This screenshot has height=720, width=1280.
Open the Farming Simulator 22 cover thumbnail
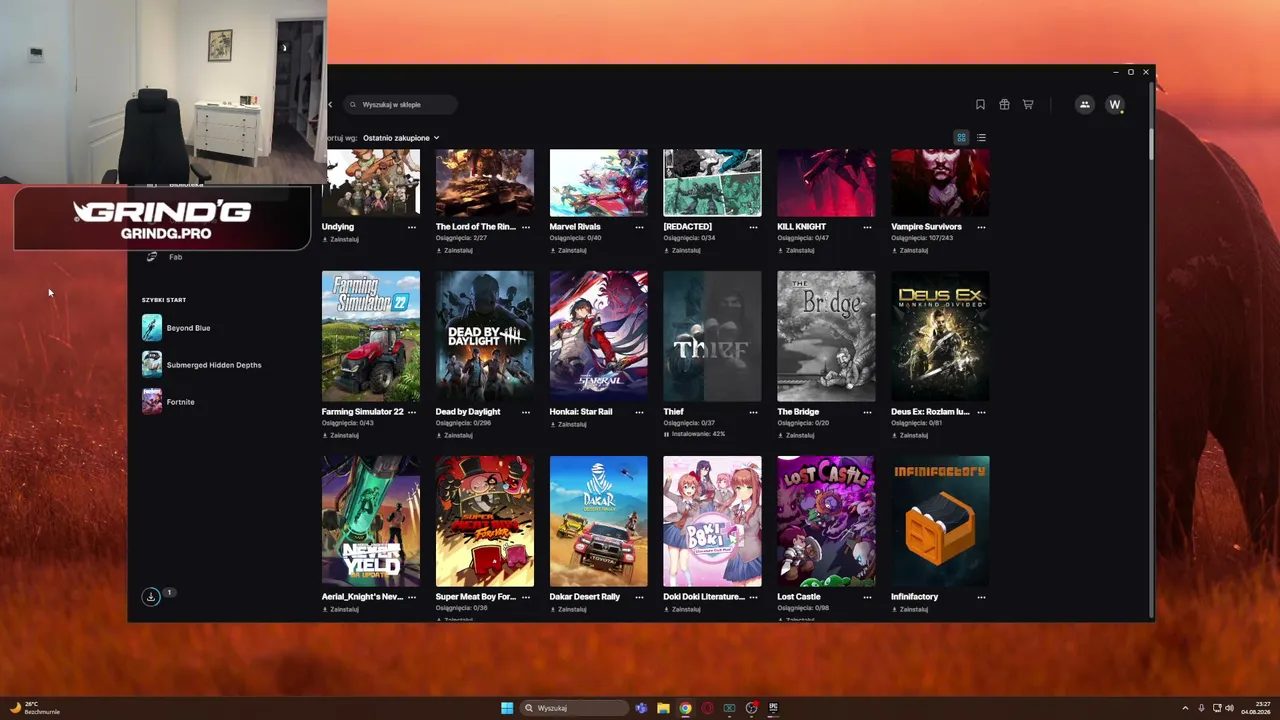[371, 336]
